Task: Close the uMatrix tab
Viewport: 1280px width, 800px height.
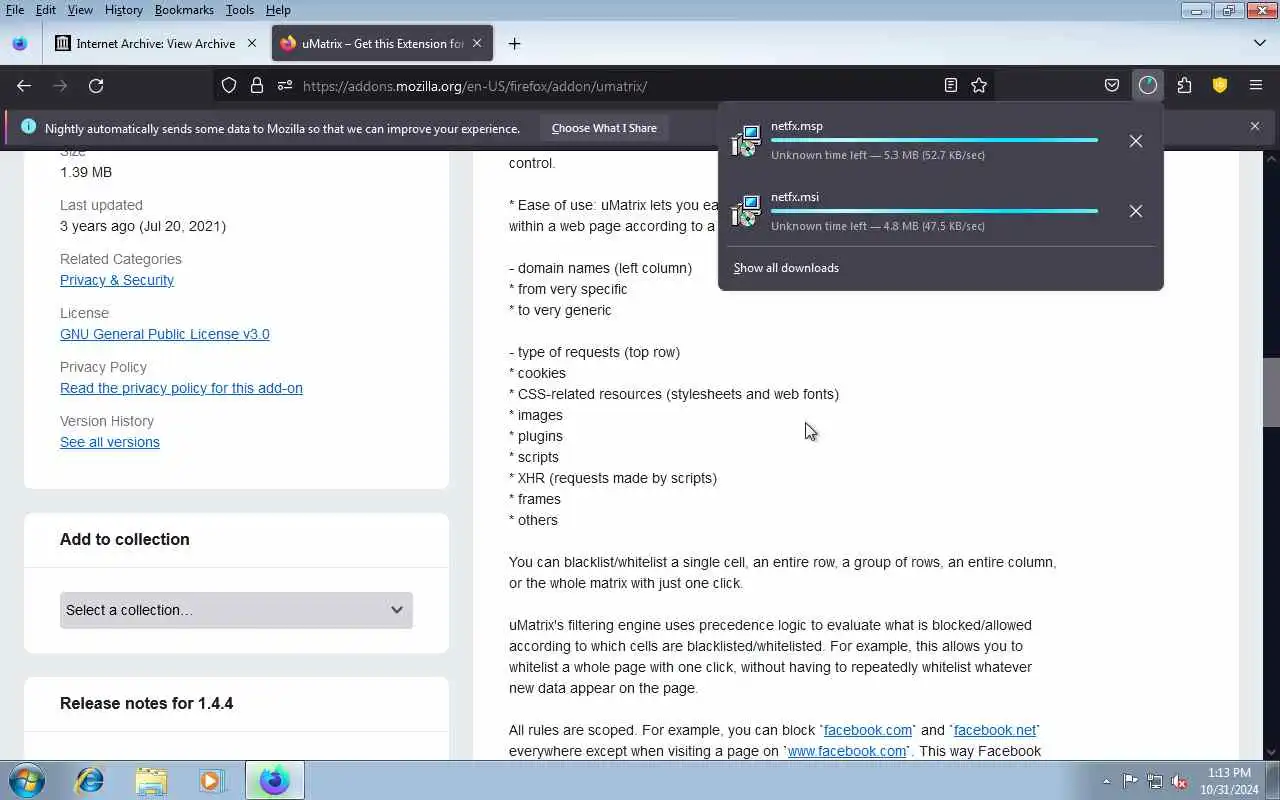Action: (x=477, y=44)
